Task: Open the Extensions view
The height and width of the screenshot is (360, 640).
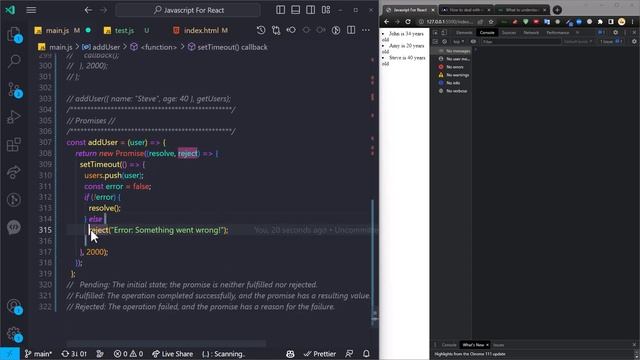Action: coord(14,144)
